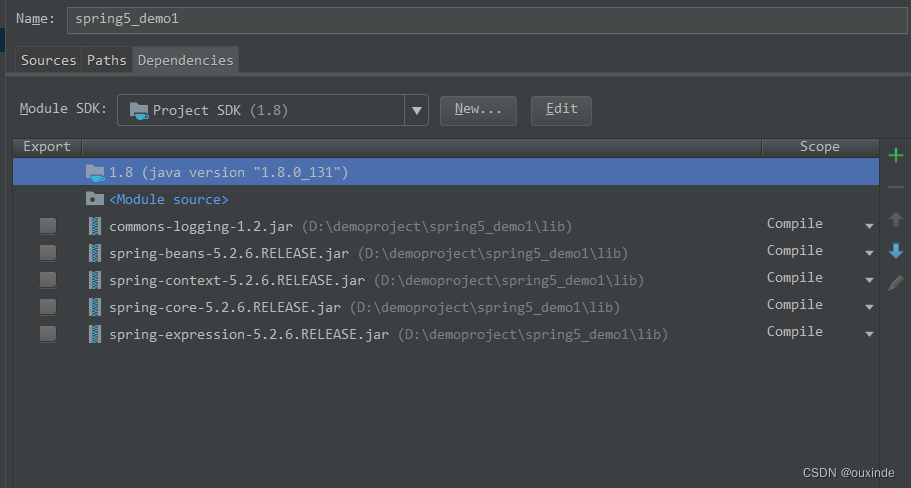Click the jar icon beside spring-beans-5.2.6.RELEASE.jar
911x488 pixels.
95,253
